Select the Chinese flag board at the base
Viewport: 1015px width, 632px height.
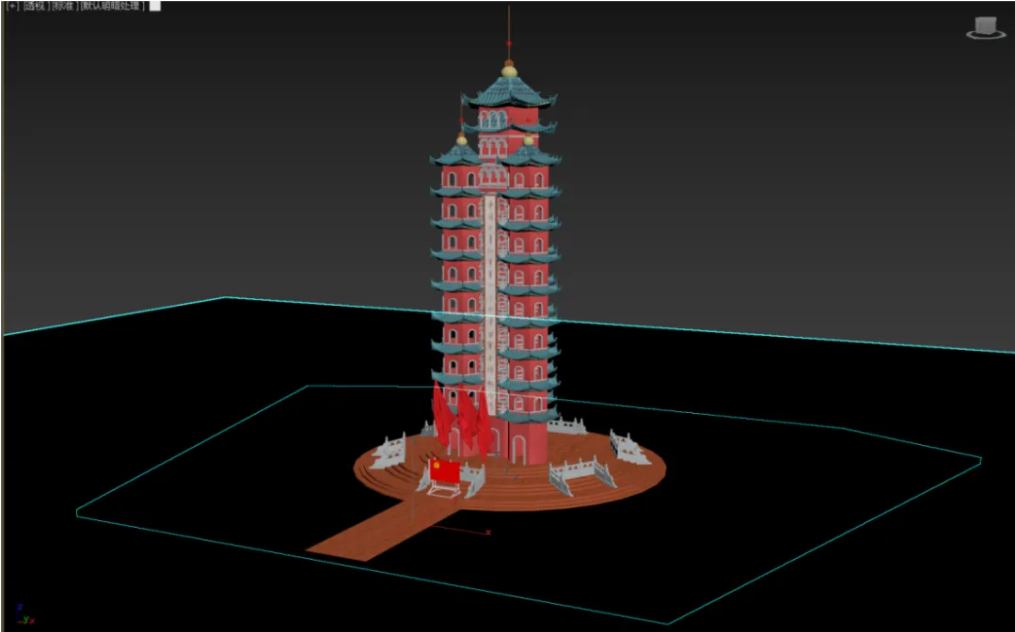444,471
